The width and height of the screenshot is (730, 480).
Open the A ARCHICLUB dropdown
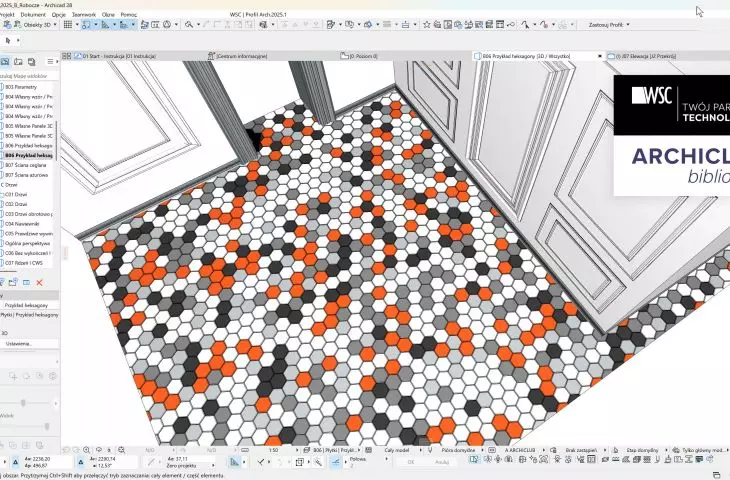pyautogui.click(x=522, y=450)
